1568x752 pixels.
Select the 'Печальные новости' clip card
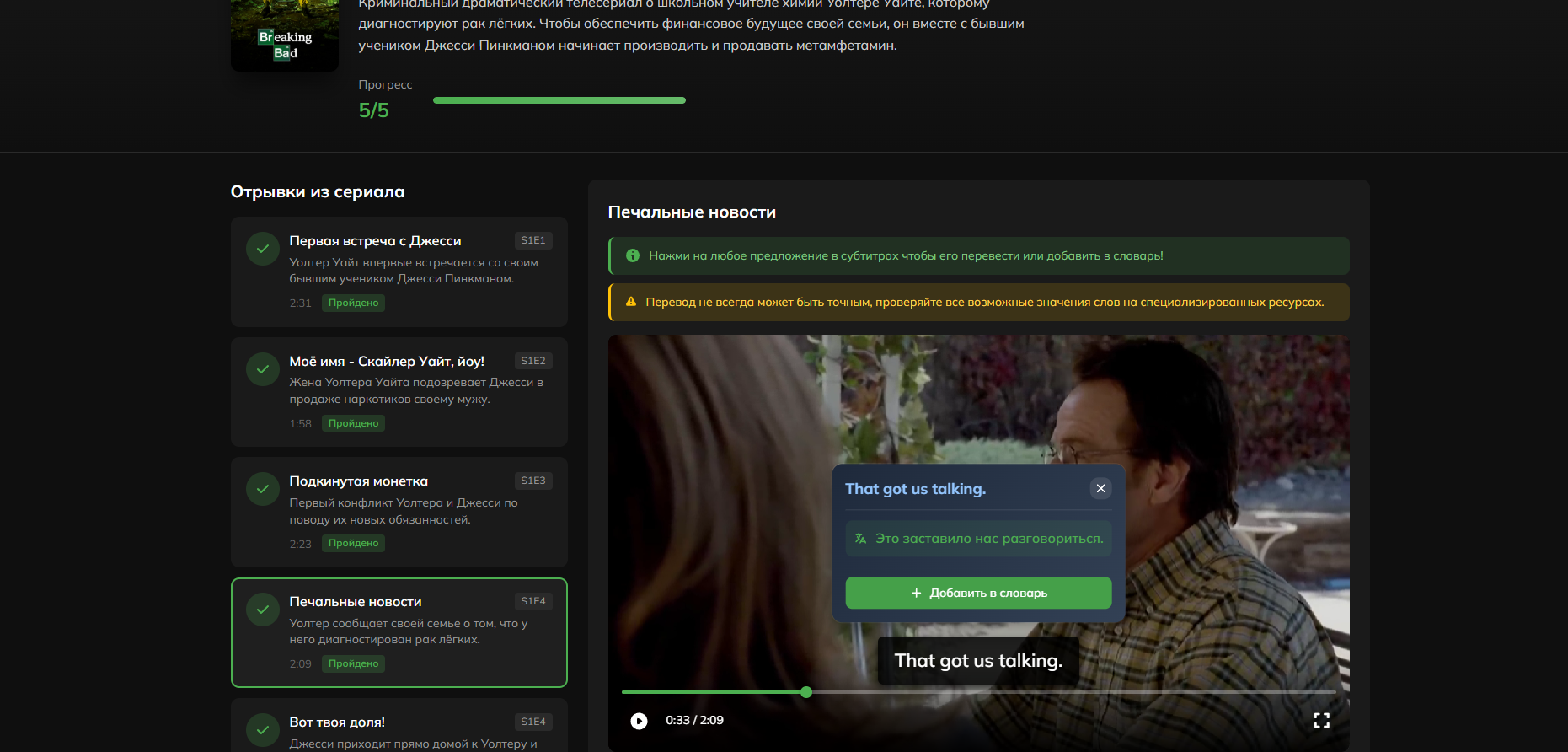(399, 632)
